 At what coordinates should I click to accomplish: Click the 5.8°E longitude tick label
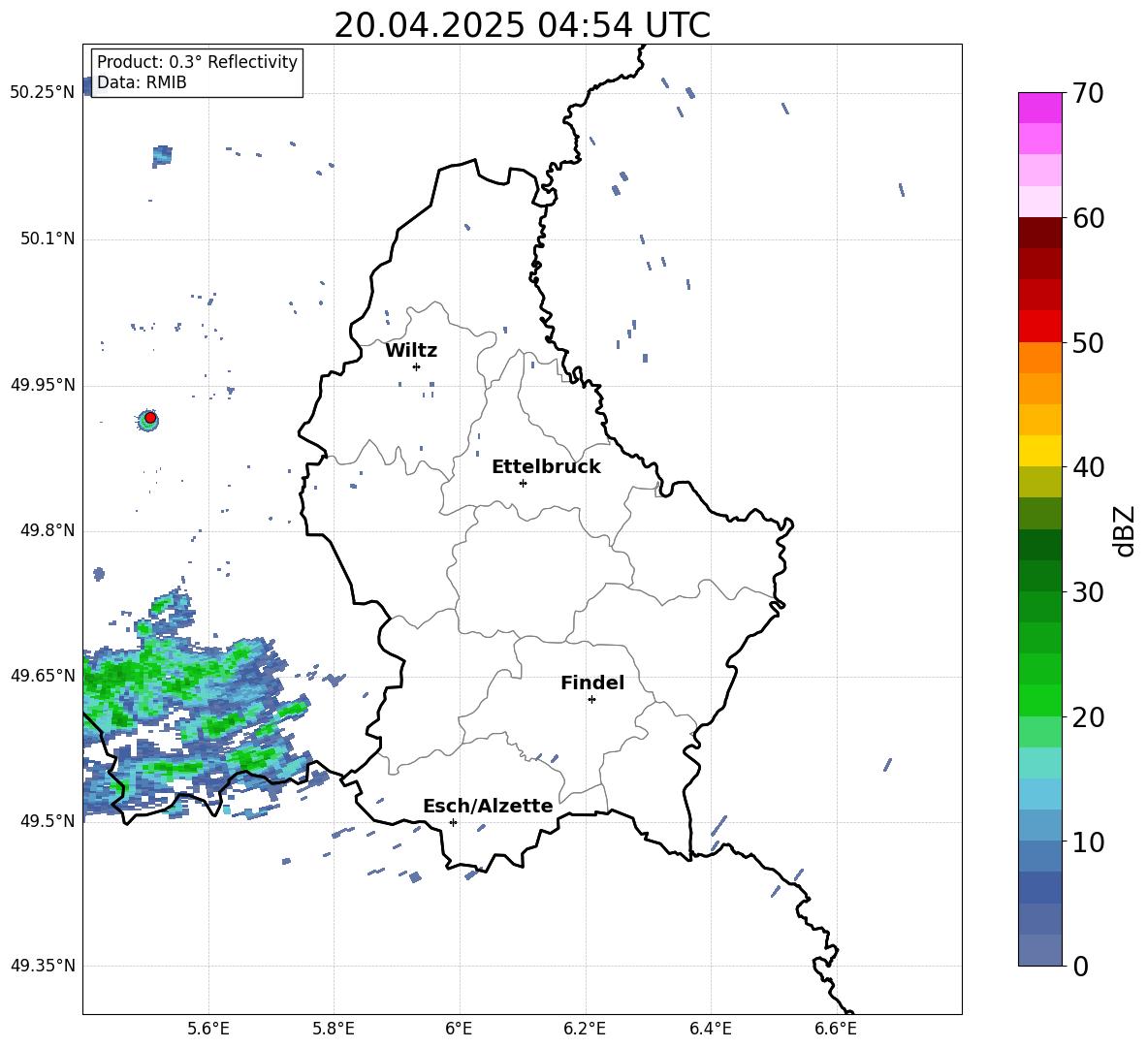coord(334,1029)
